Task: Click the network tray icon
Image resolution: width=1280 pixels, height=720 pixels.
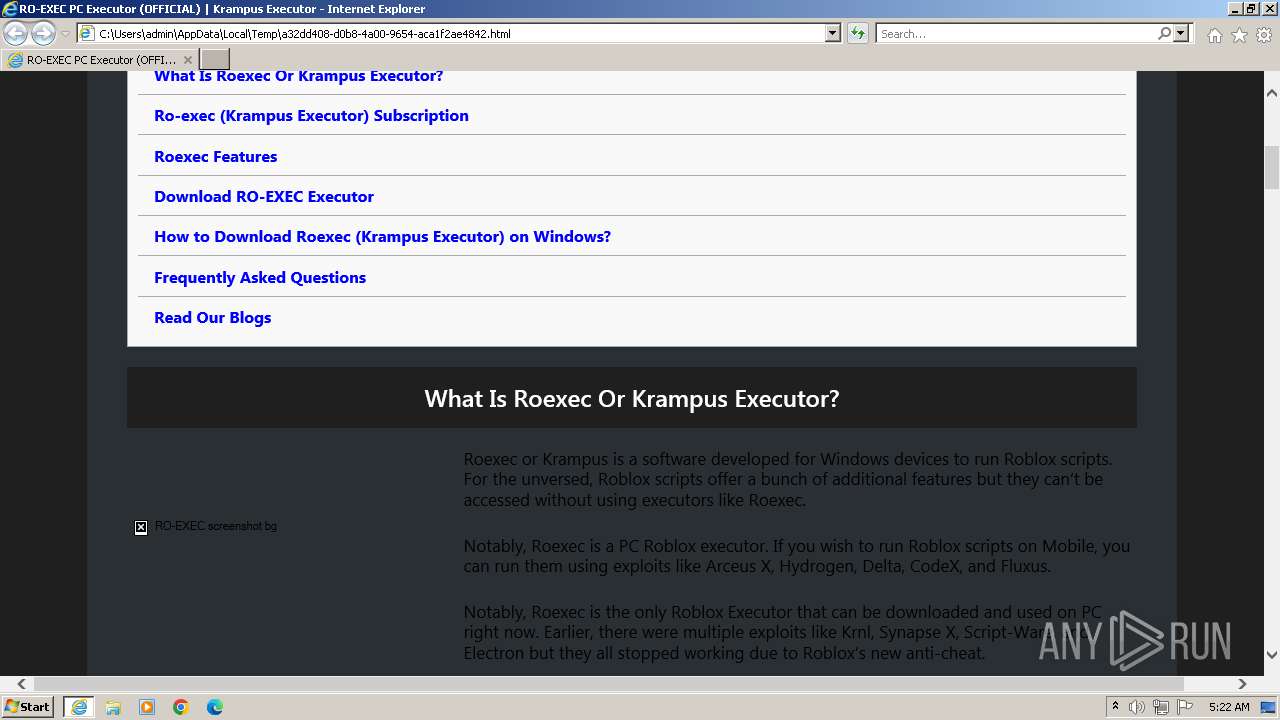Action: pos(1161,707)
